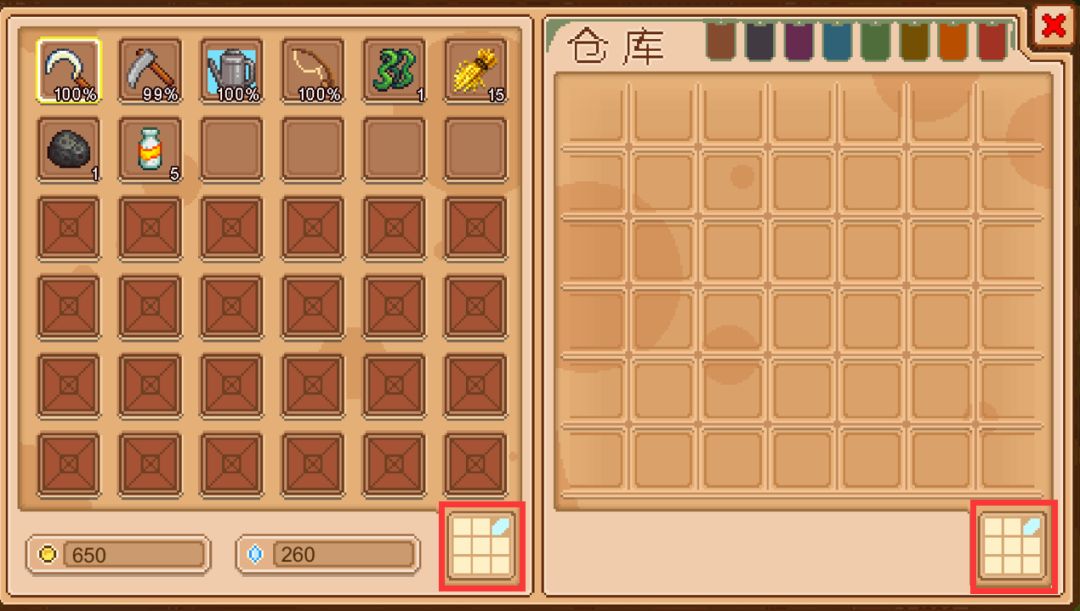
Task: Click the first empty warehouse slot
Action: [592, 112]
